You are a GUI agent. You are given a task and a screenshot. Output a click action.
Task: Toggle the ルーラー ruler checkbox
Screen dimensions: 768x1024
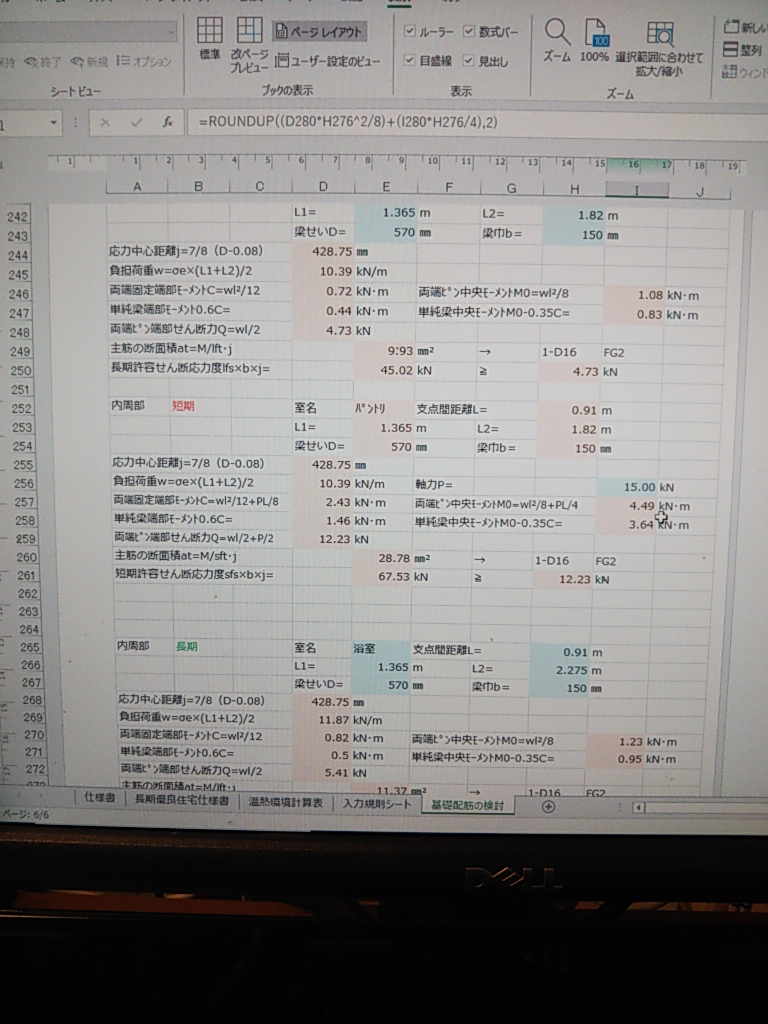[x=410, y=32]
